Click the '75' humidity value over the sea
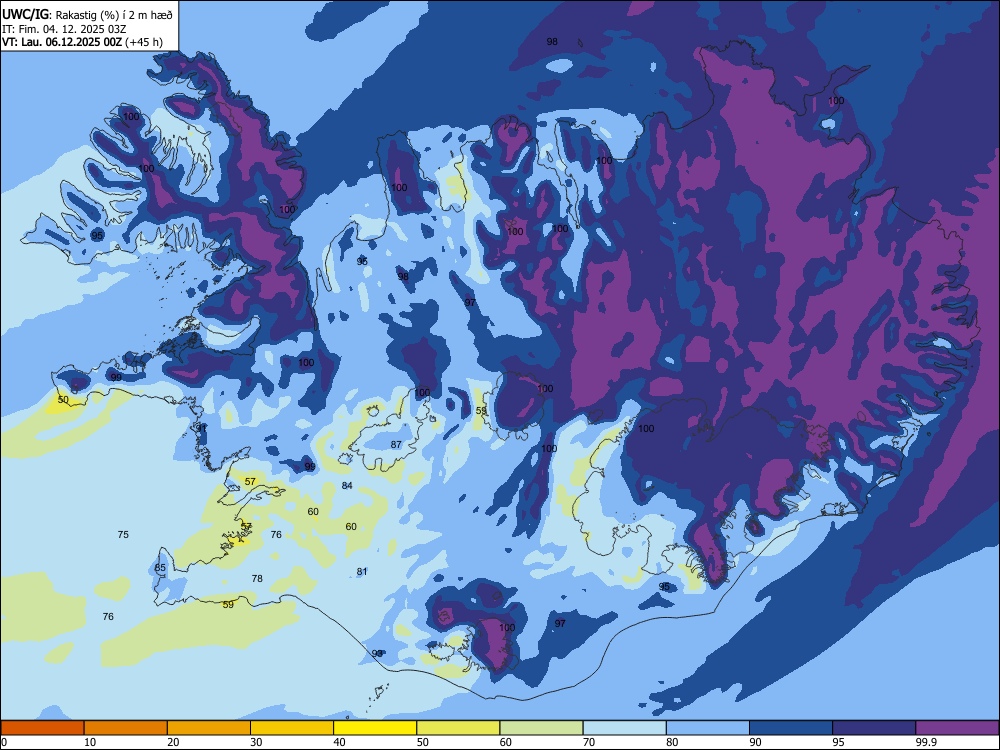 pos(123,534)
